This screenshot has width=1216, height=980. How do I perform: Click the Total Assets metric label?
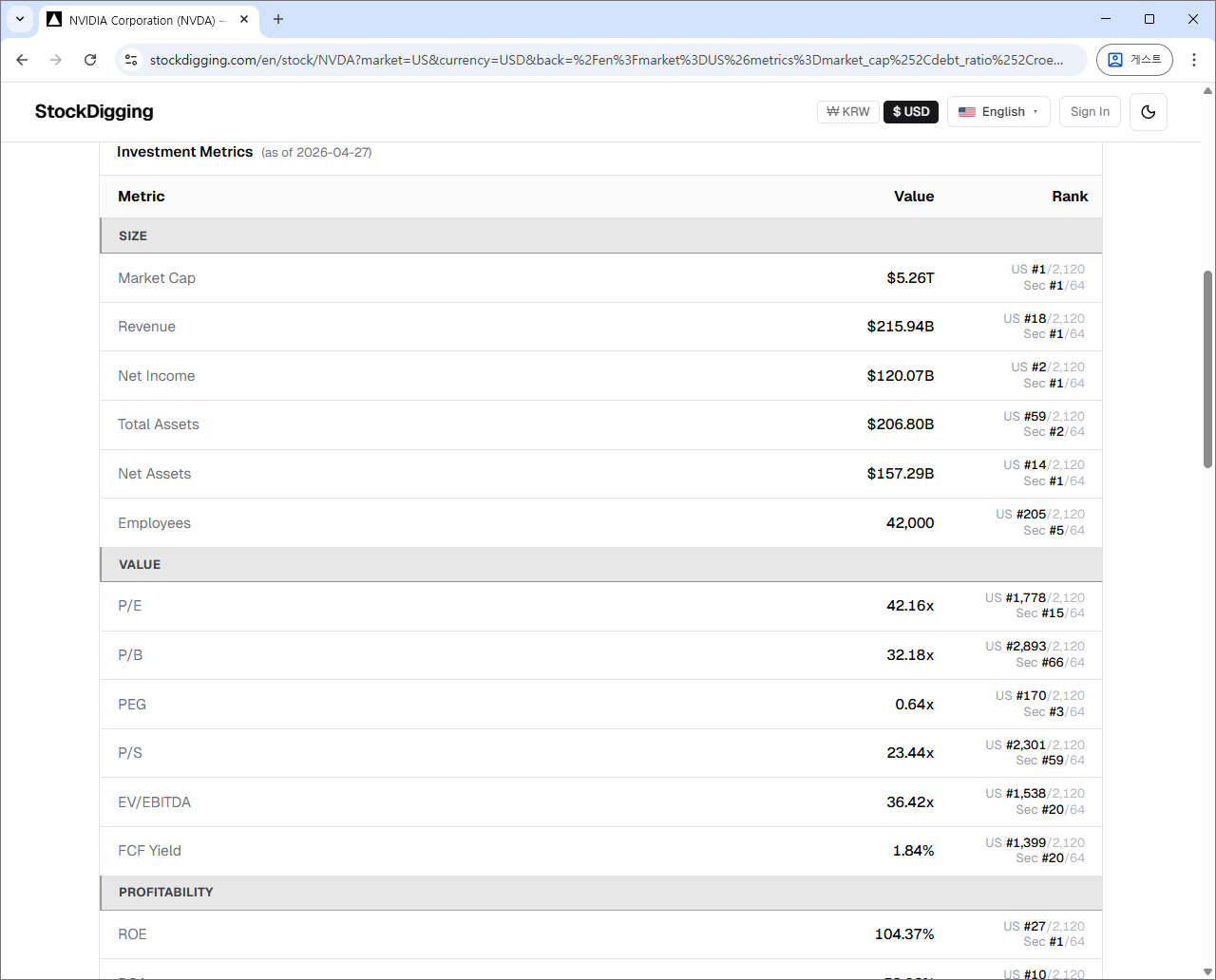tap(159, 424)
